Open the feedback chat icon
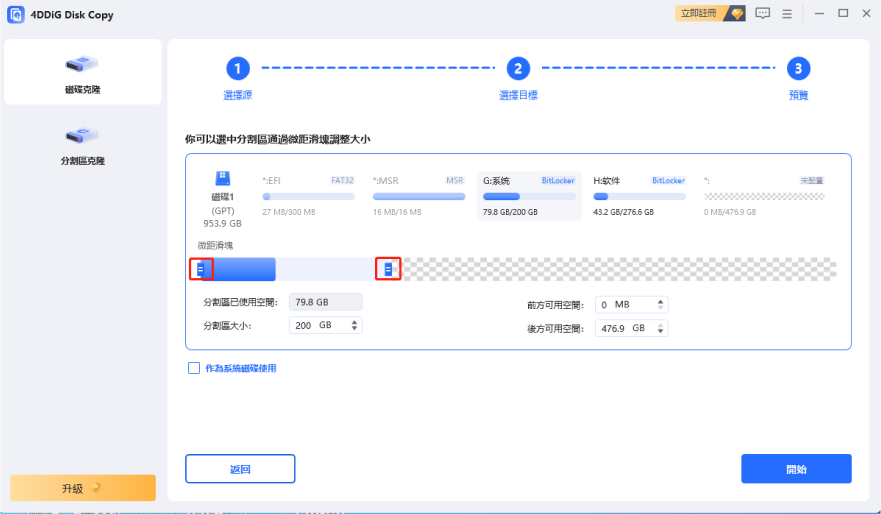The height and width of the screenshot is (514, 881). (x=762, y=13)
